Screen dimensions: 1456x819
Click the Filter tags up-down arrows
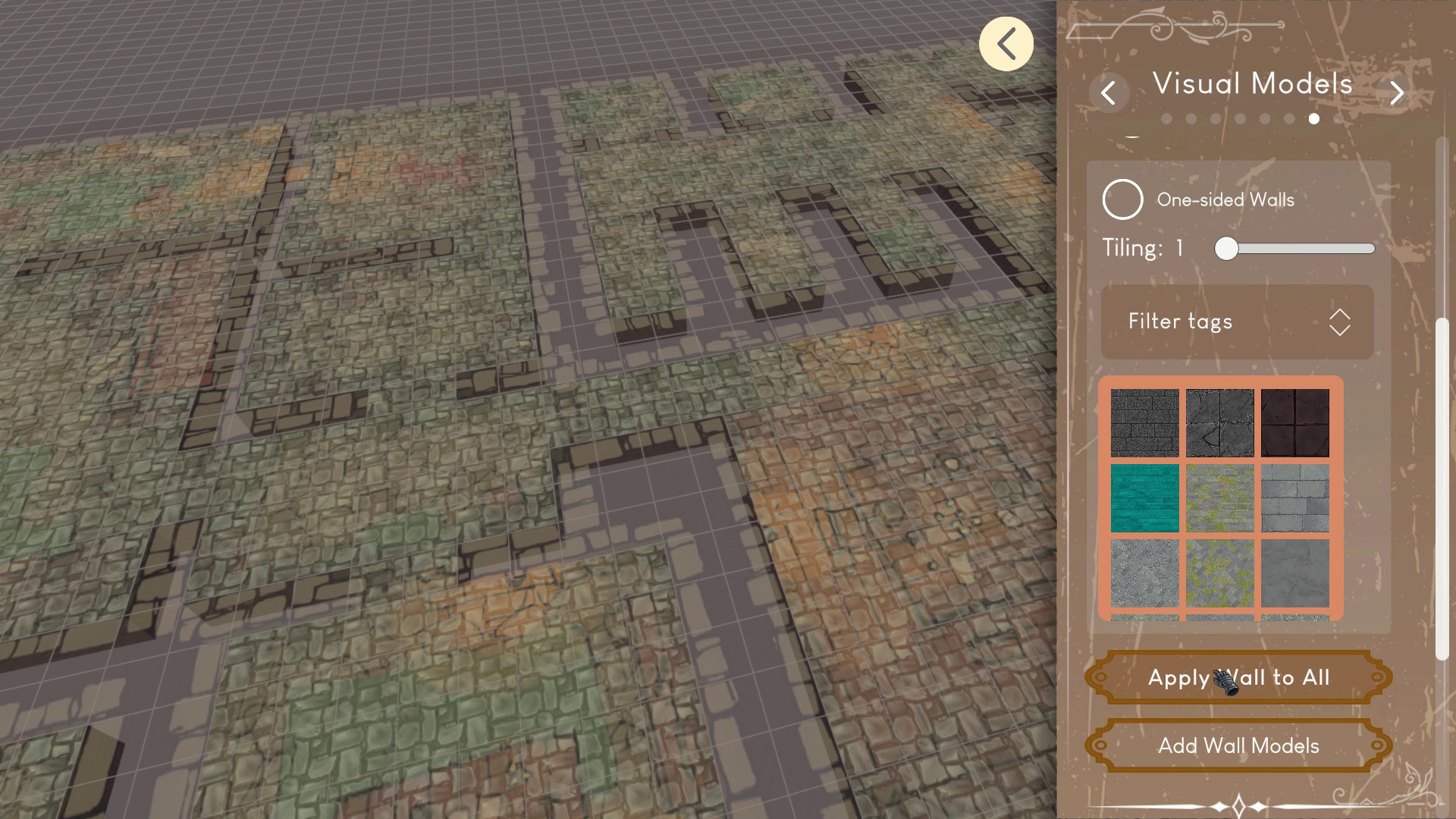pos(1339,322)
